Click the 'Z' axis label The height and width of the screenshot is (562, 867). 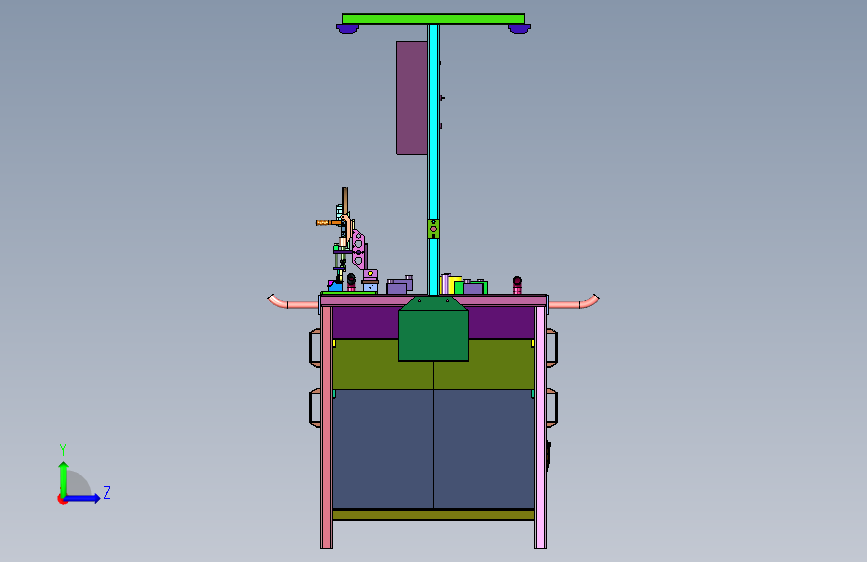pyautogui.click(x=107, y=492)
